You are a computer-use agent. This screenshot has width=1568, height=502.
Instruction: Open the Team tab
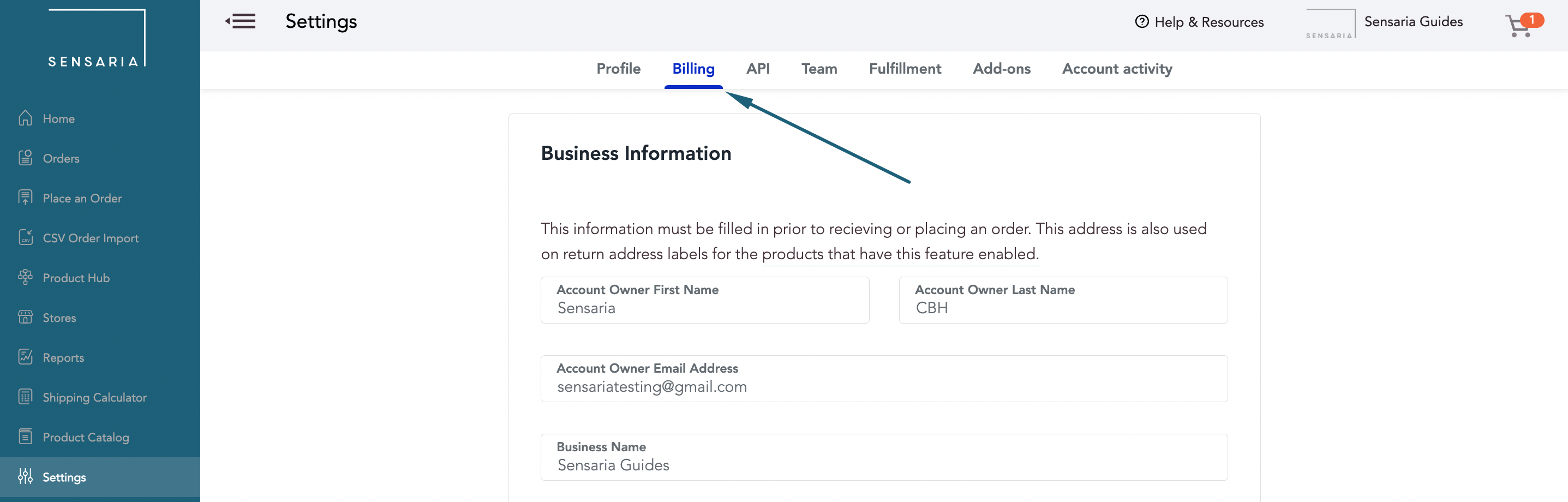tap(819, 69)
